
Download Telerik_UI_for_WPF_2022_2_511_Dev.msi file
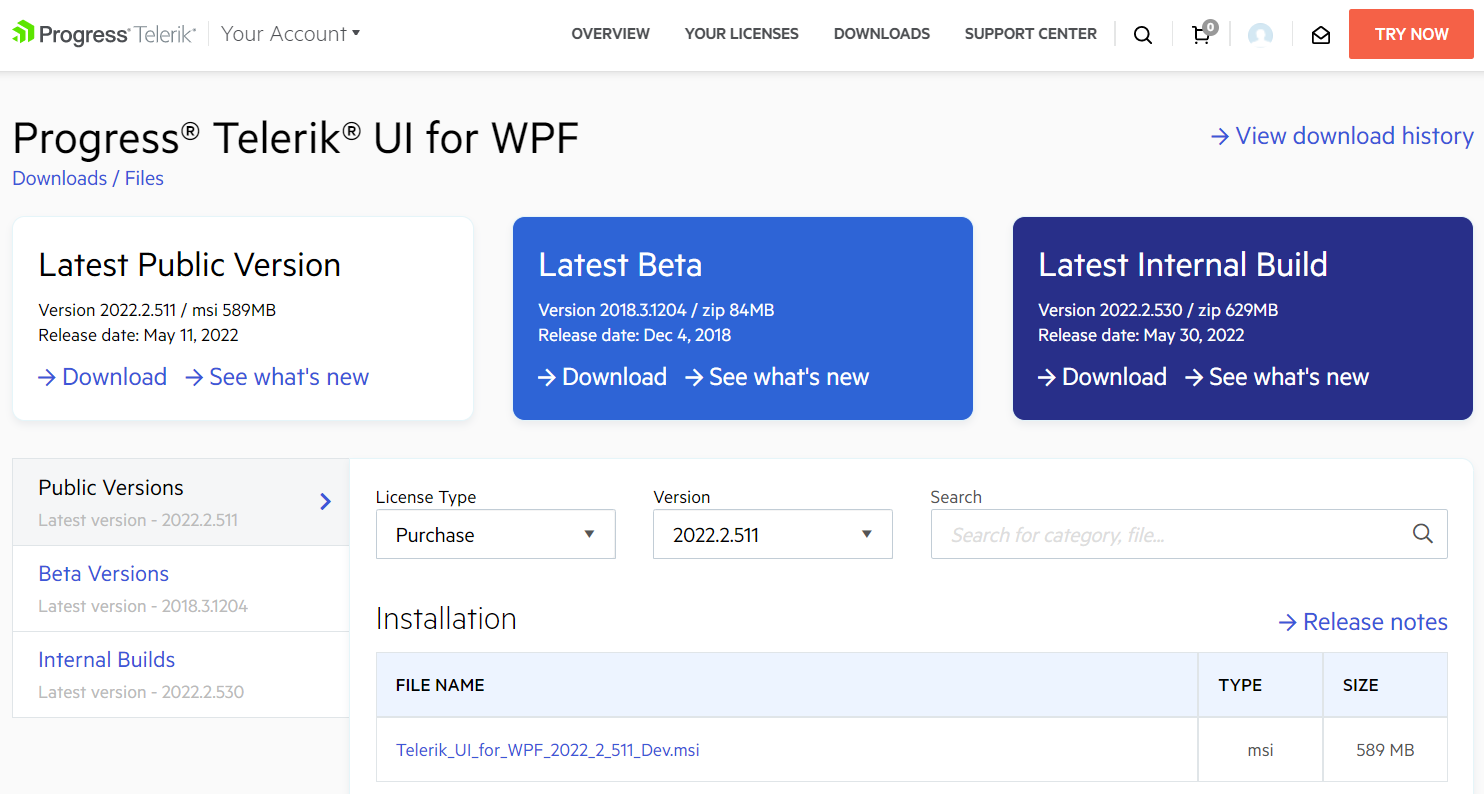(548, 750)
